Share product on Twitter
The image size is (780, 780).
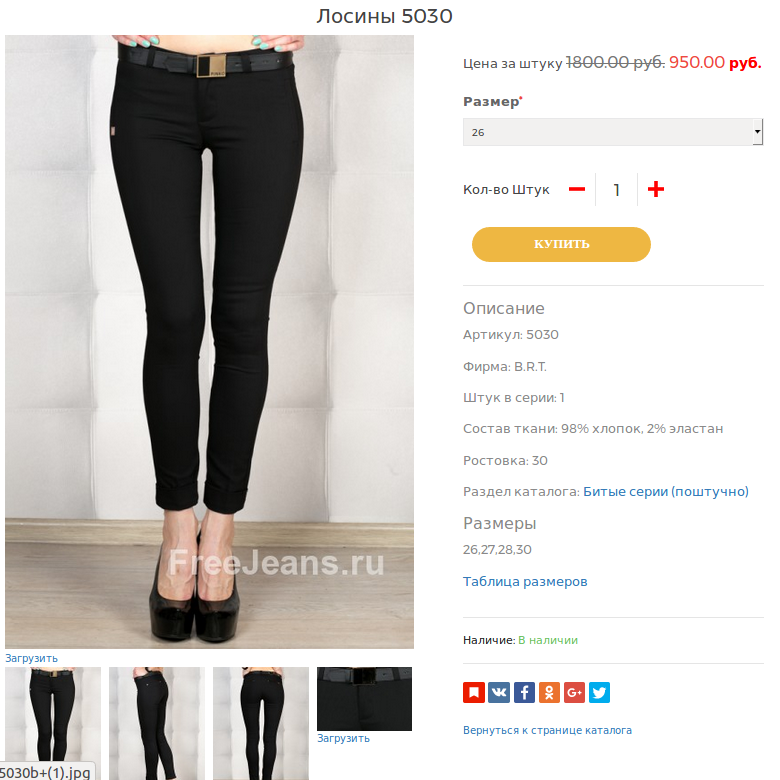[x=599, y=692]
